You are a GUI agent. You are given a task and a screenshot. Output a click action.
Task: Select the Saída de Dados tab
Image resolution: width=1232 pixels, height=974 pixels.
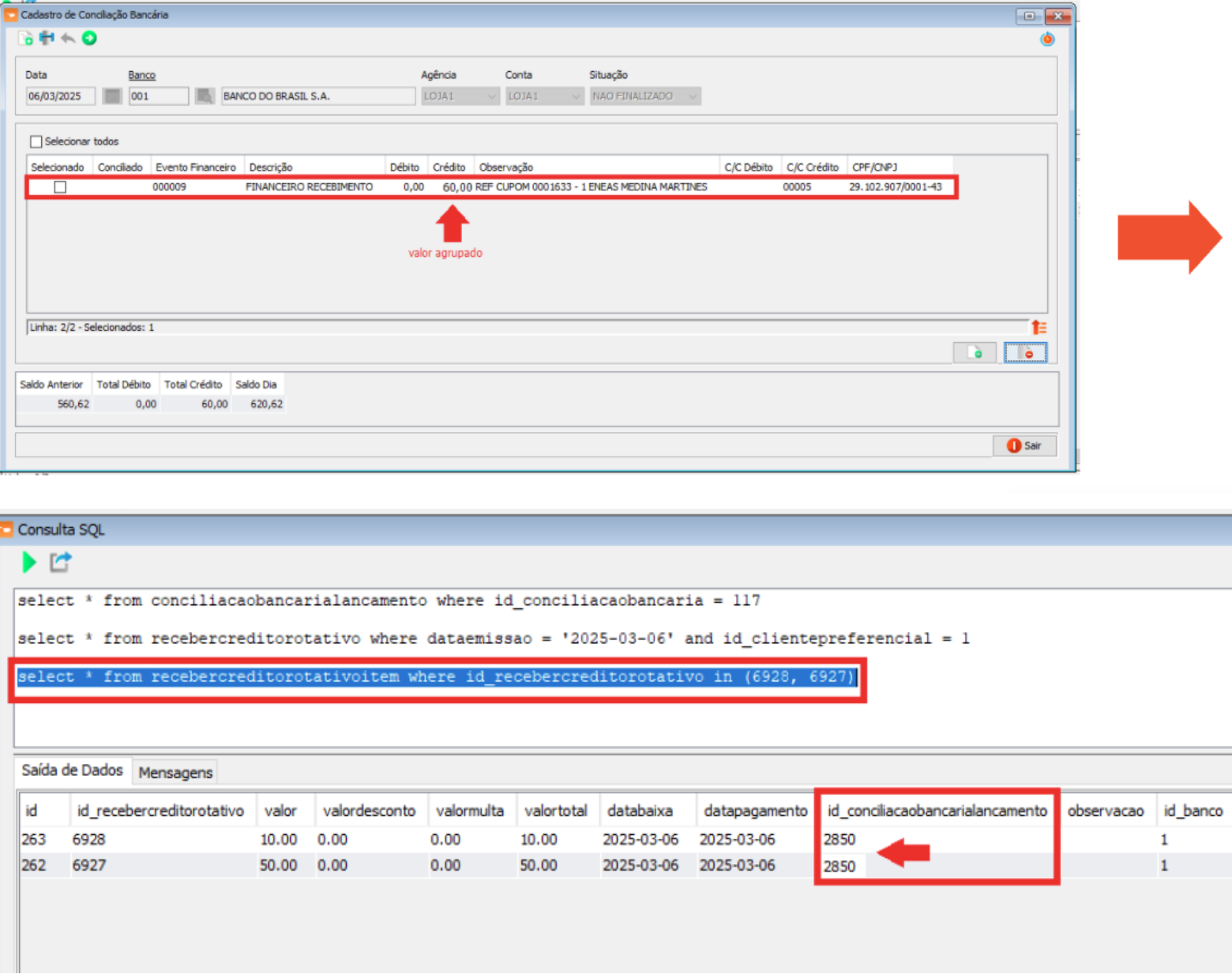(x=72, y=770)
